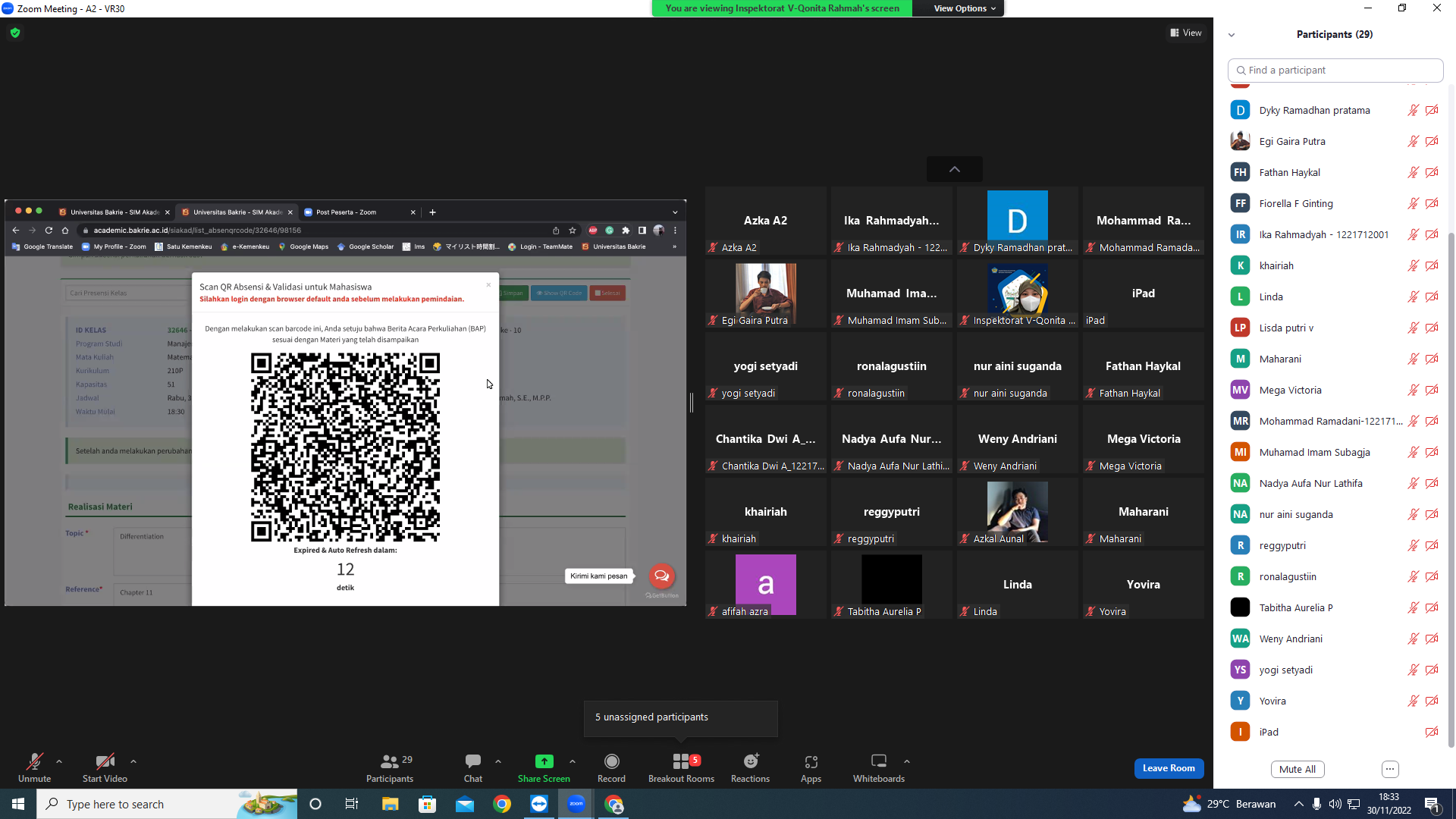Select the Azkal Aunal video thumbnail
Viewport: 1456px width, 819px height.
[1018, 512]
